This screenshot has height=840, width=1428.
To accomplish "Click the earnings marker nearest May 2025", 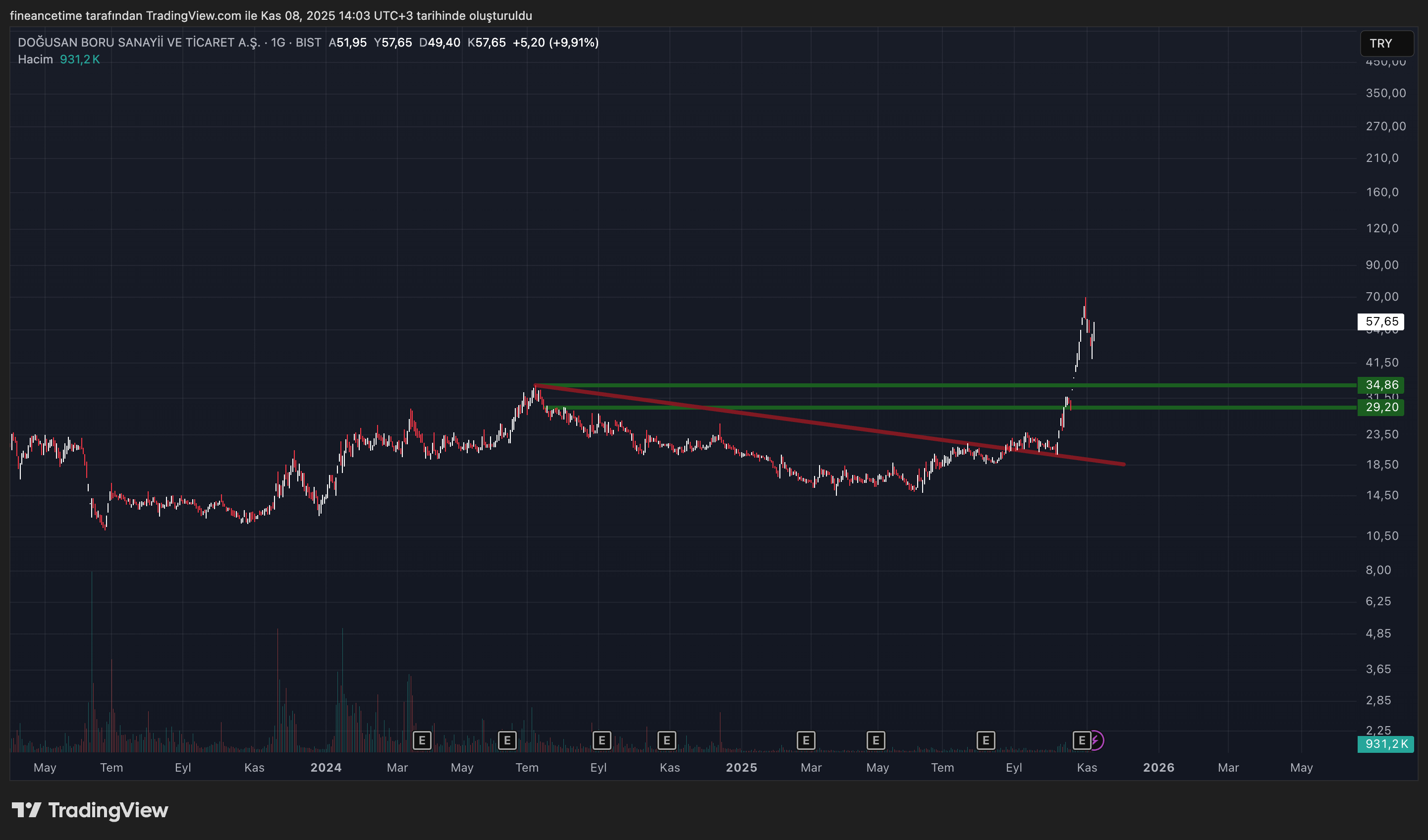I will pyautogui.click(x=876, y=740).
